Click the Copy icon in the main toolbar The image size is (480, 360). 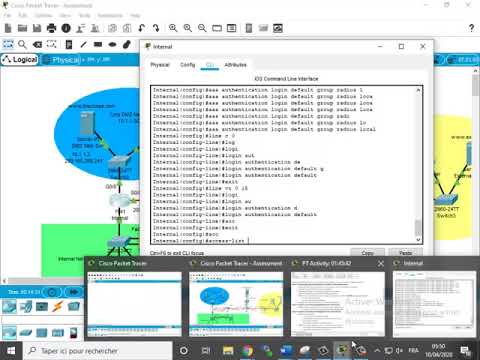click(112, 28)
